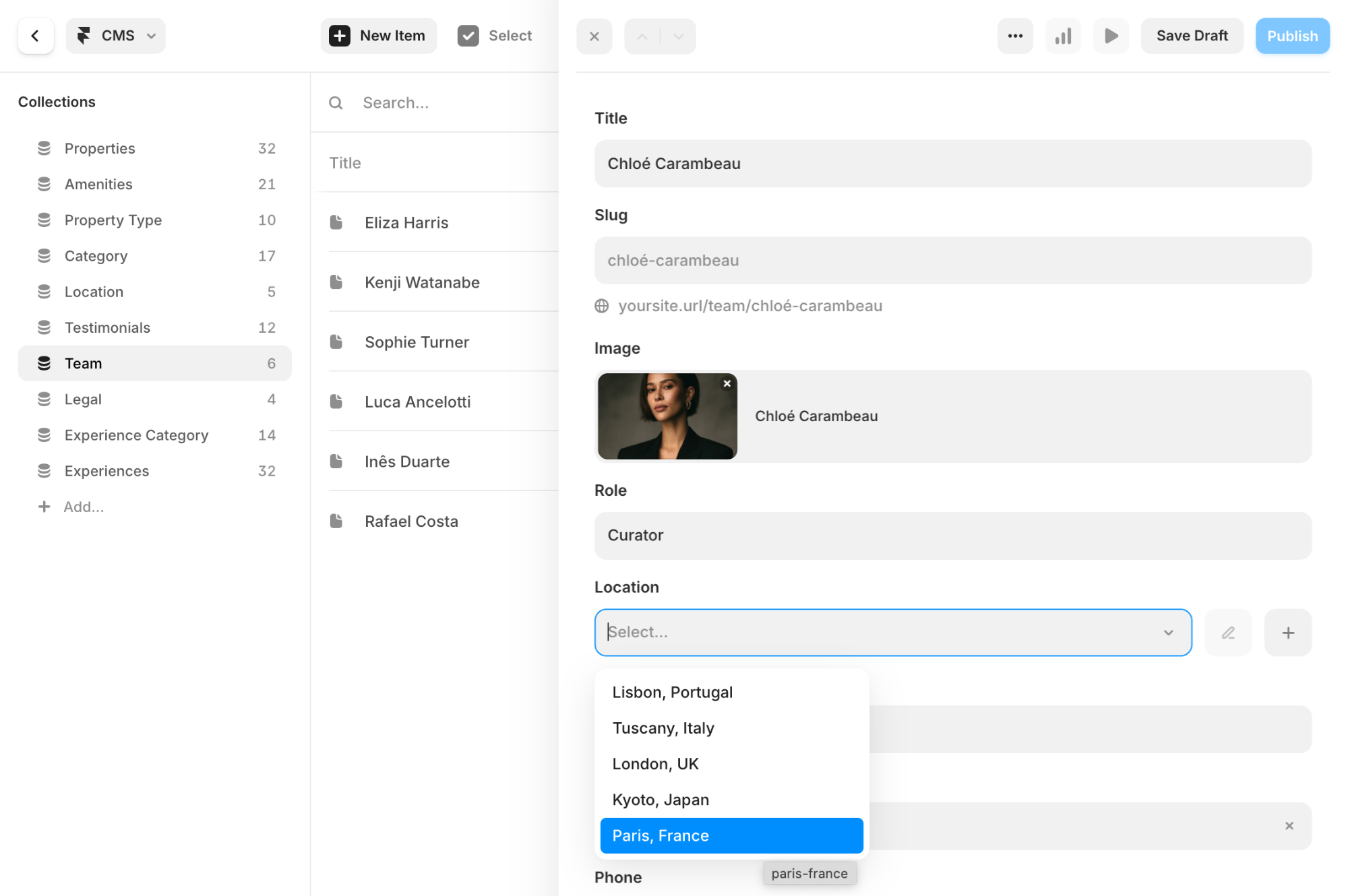Screen dimensions: 1348x896
Task: Choose Paris, France from the list
Action: point(731,835)
